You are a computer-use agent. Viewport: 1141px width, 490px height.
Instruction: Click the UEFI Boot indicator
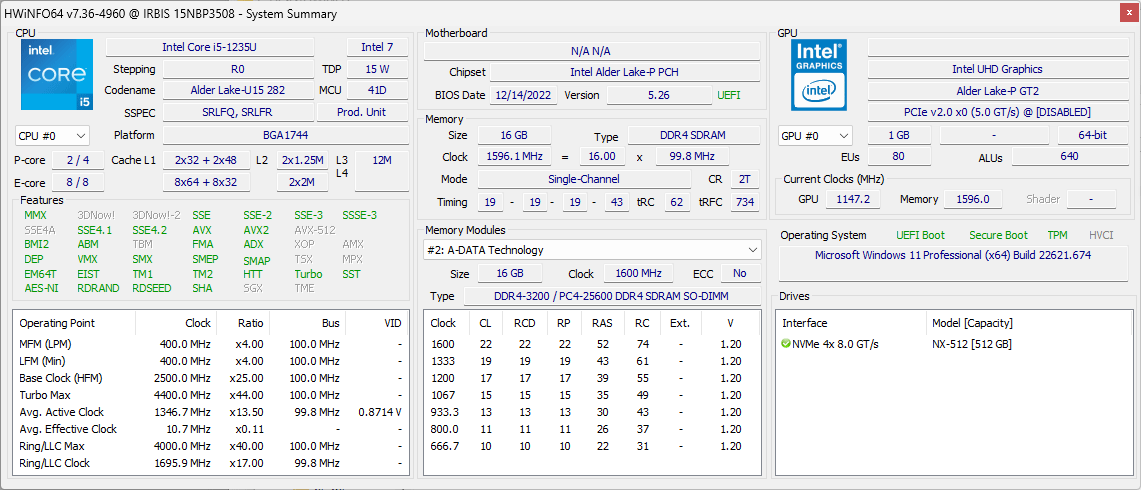920,235
